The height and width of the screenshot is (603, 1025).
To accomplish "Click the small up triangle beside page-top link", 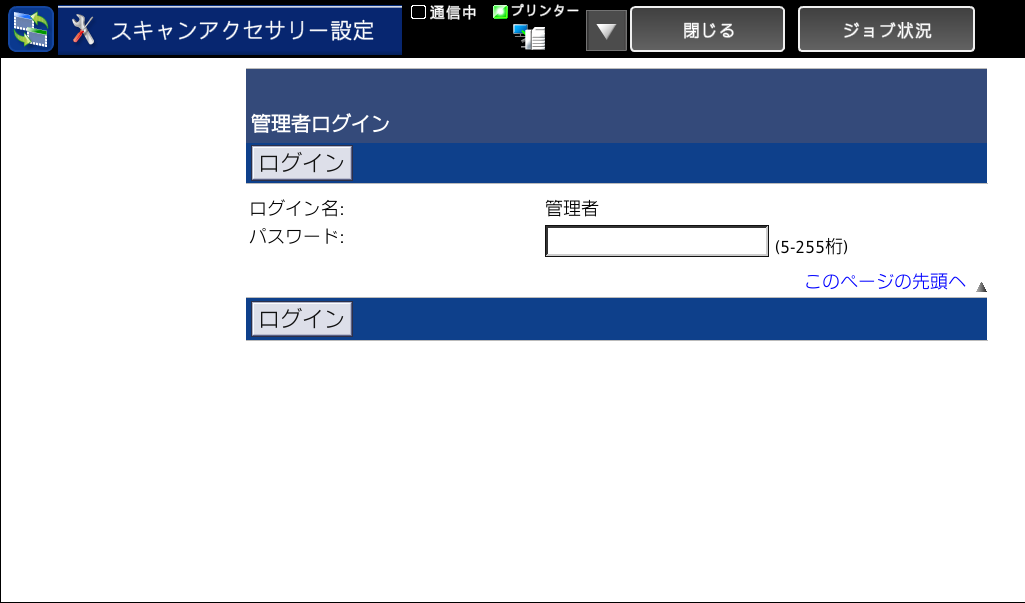I will tap(981, 287).
